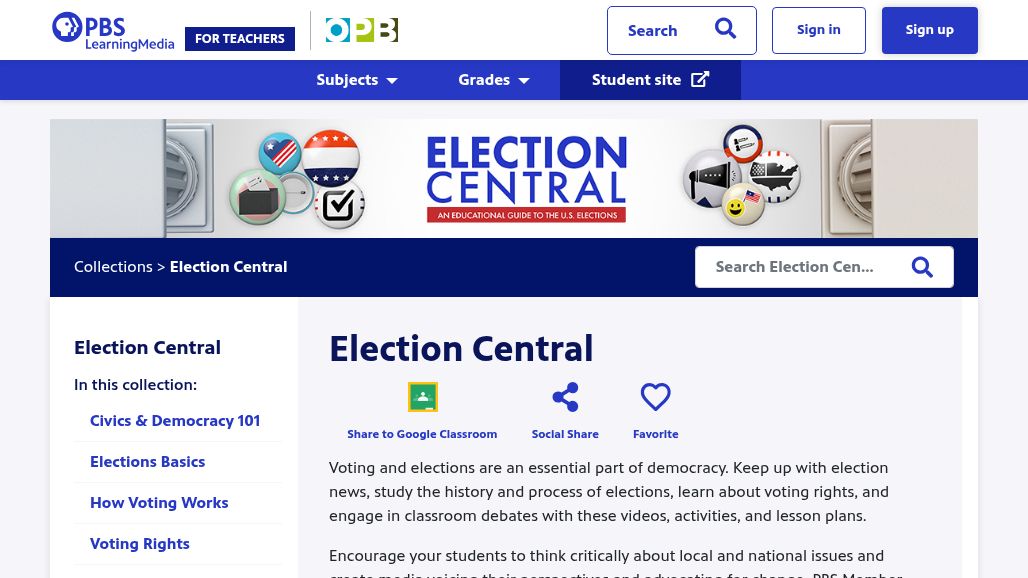Viewport: 1028px width, 578px height.
Task: Open the Student site menu item
Action: 650,80
